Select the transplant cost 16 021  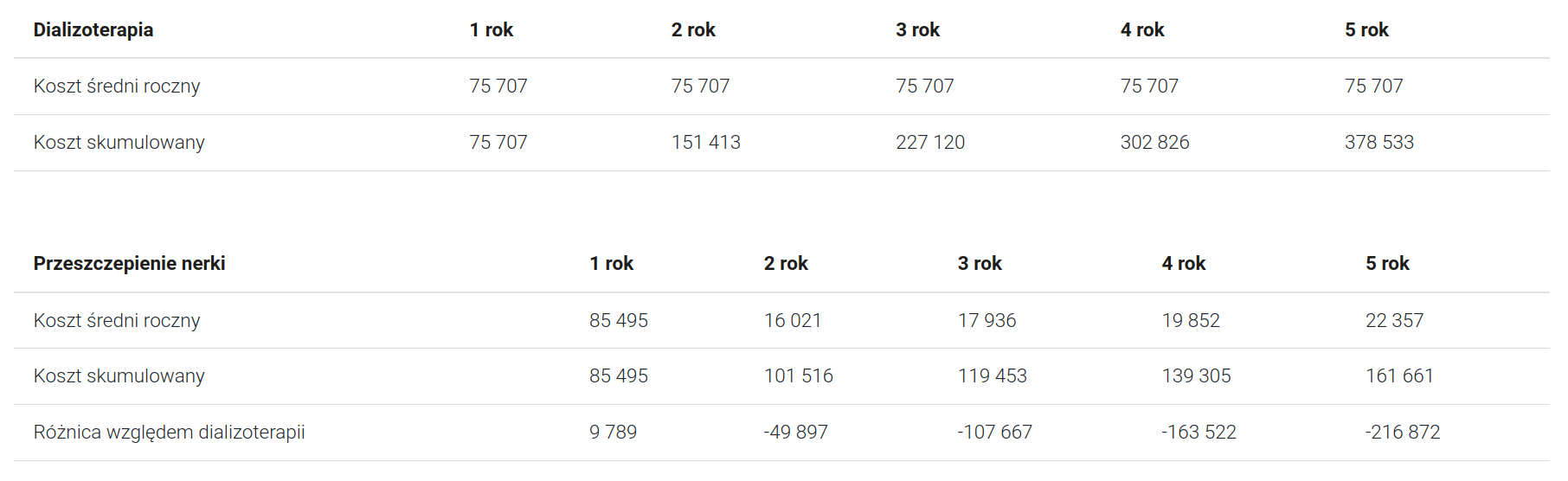(x=793, y=320)
